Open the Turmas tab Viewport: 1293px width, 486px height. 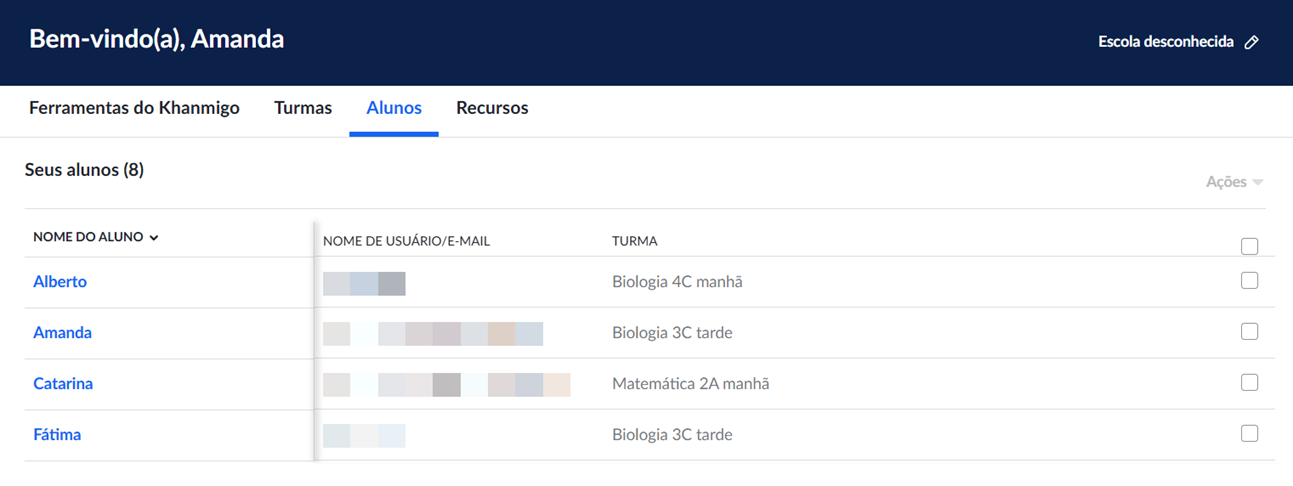pos(303,108)
